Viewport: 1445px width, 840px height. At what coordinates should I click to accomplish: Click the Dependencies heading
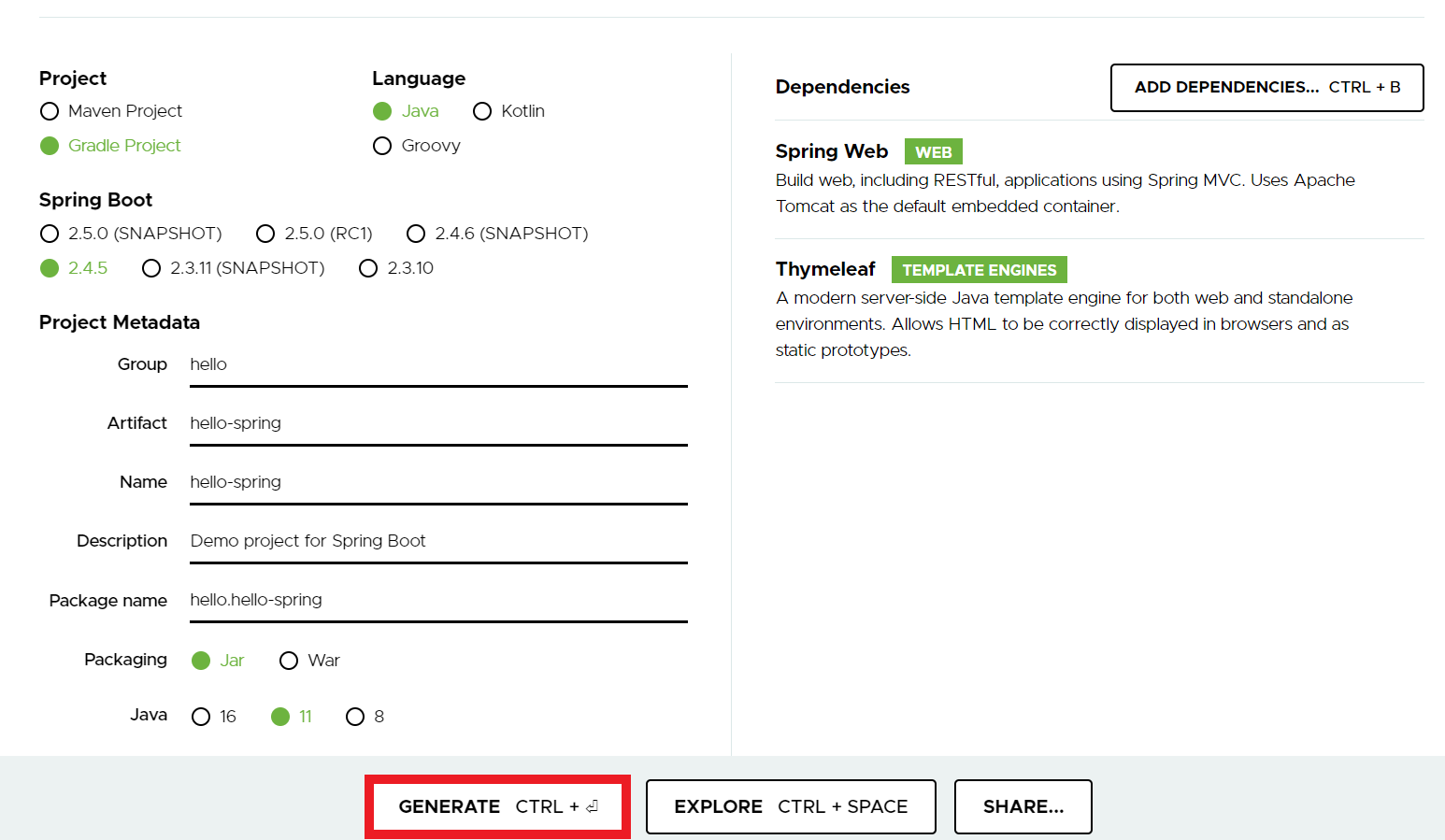843,87
